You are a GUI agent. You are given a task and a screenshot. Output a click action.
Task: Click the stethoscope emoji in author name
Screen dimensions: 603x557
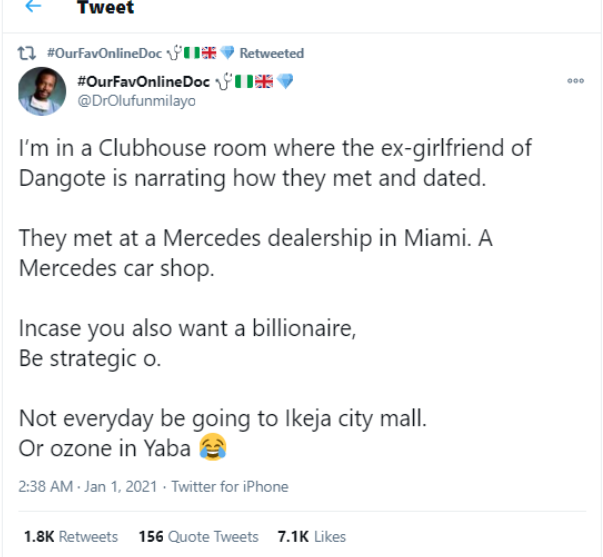[217, 82]
